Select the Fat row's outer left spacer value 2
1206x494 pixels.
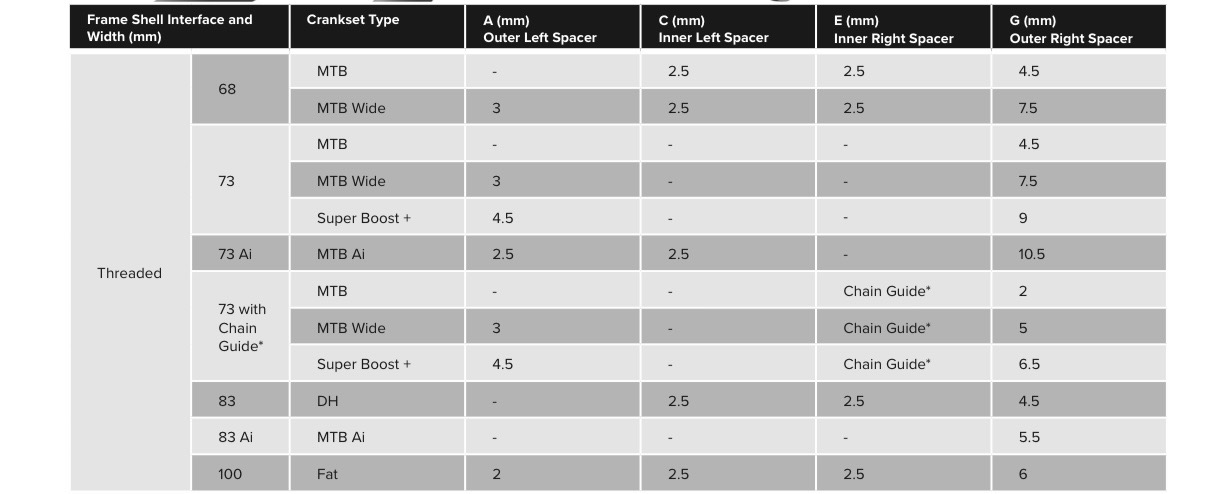point(496,474)
